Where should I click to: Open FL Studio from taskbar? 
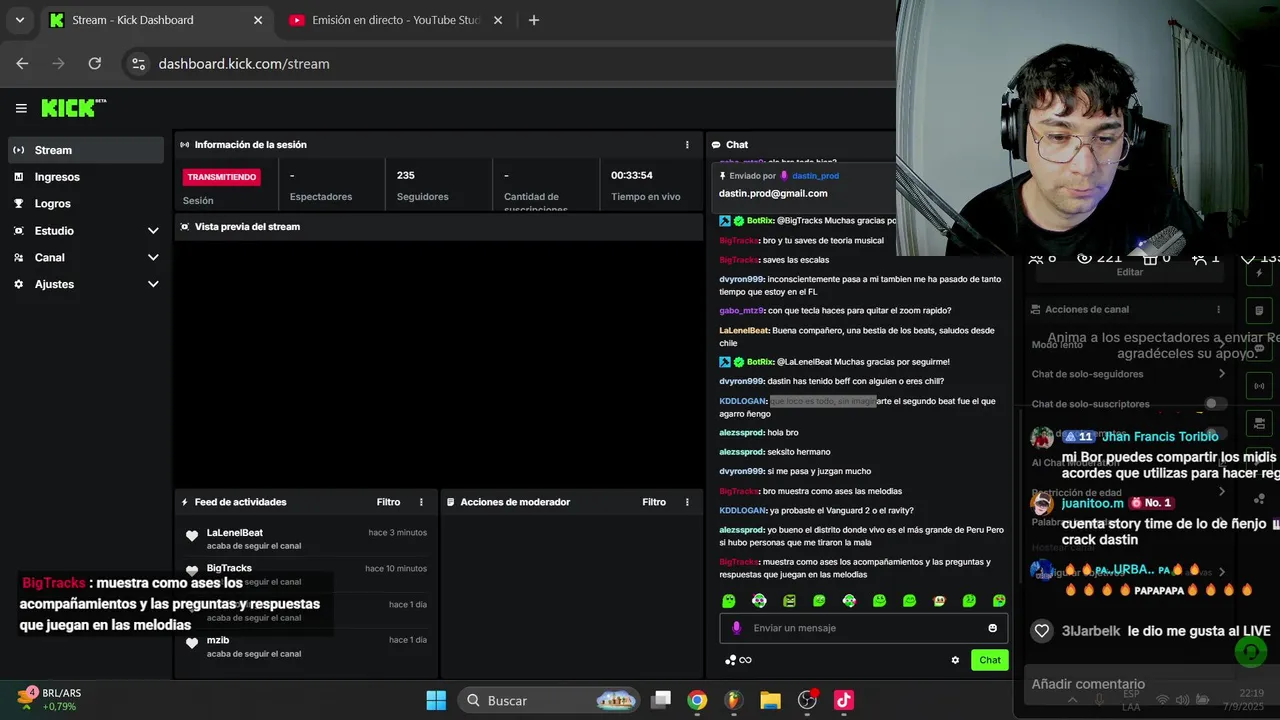733,700
